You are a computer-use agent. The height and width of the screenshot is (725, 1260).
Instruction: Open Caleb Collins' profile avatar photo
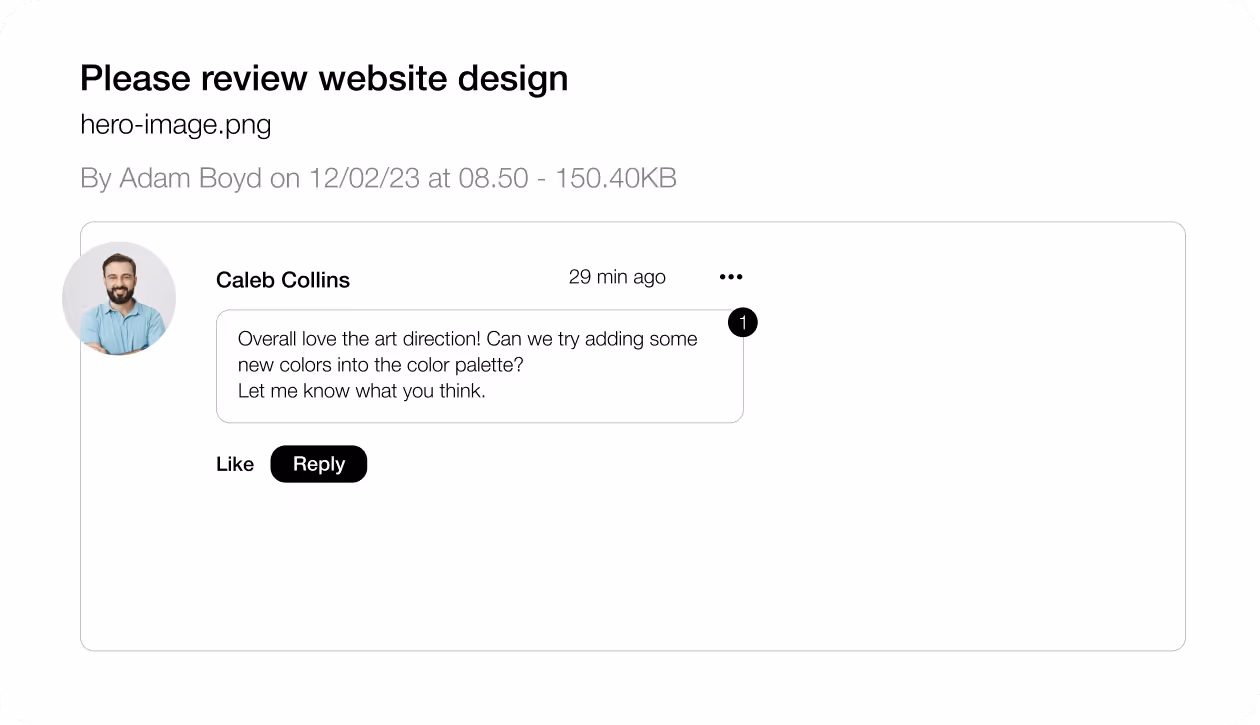[x=119, y=298]
